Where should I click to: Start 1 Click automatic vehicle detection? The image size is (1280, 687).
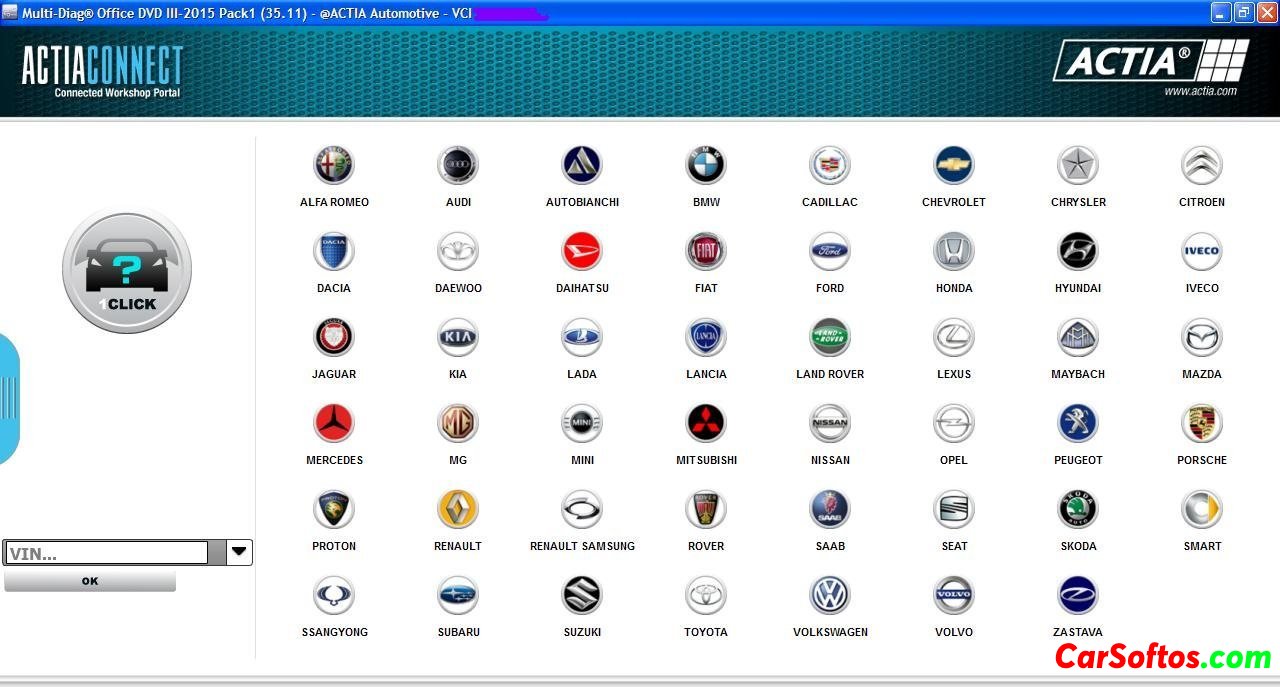(127, 271)
